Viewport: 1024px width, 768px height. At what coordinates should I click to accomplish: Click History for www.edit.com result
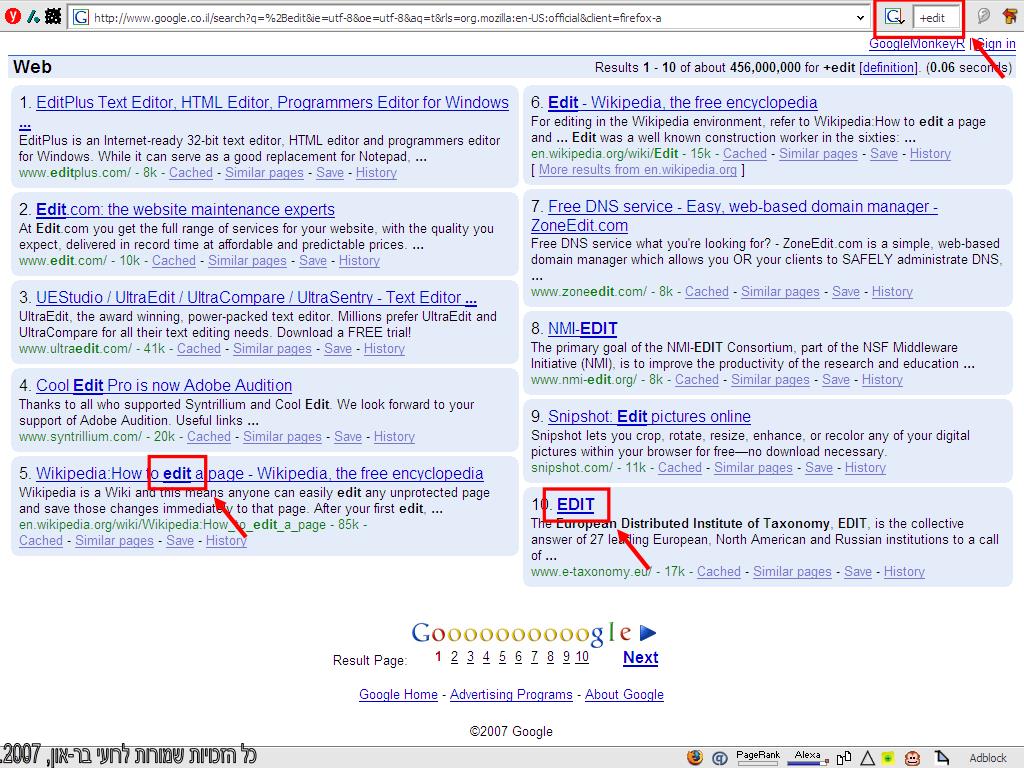pos(359,261)
